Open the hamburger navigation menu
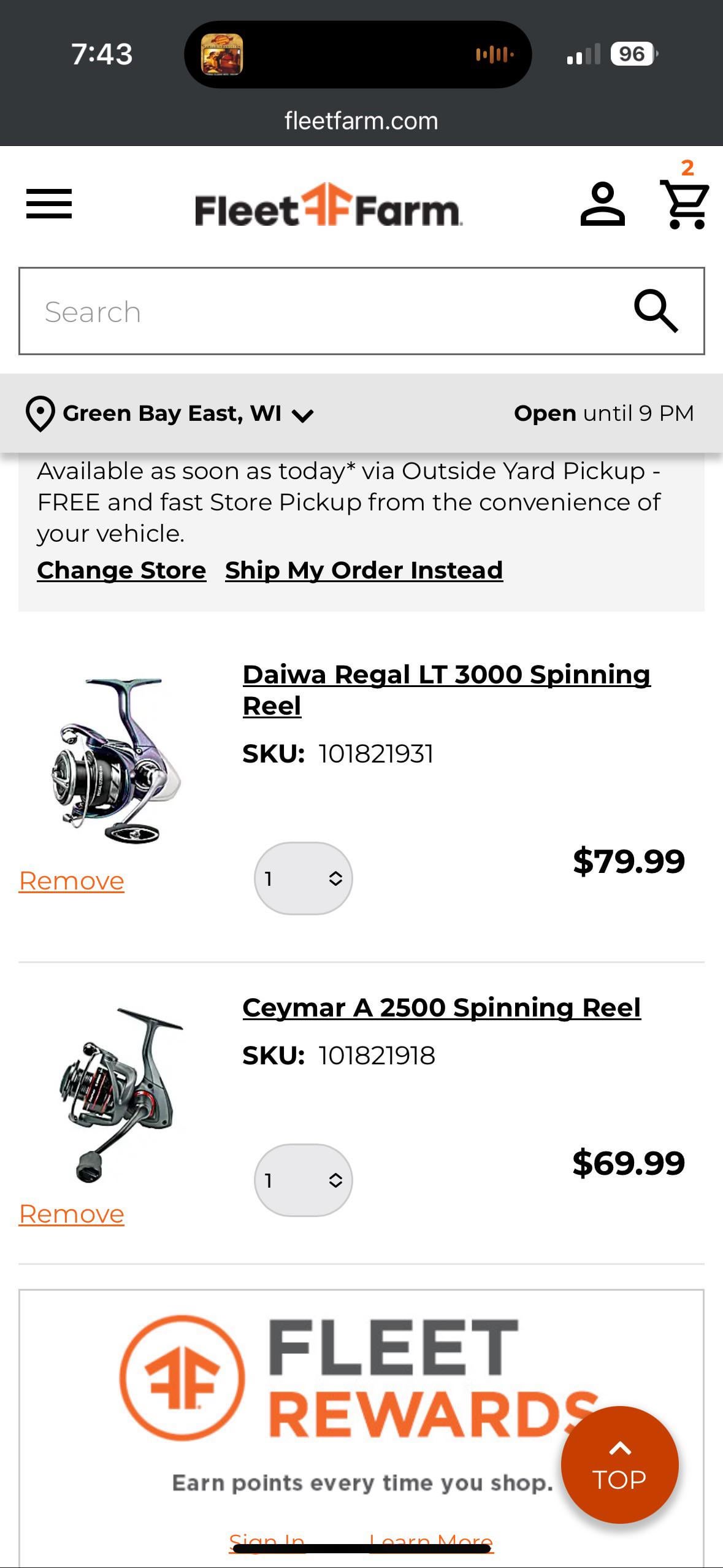 point(49,204)
